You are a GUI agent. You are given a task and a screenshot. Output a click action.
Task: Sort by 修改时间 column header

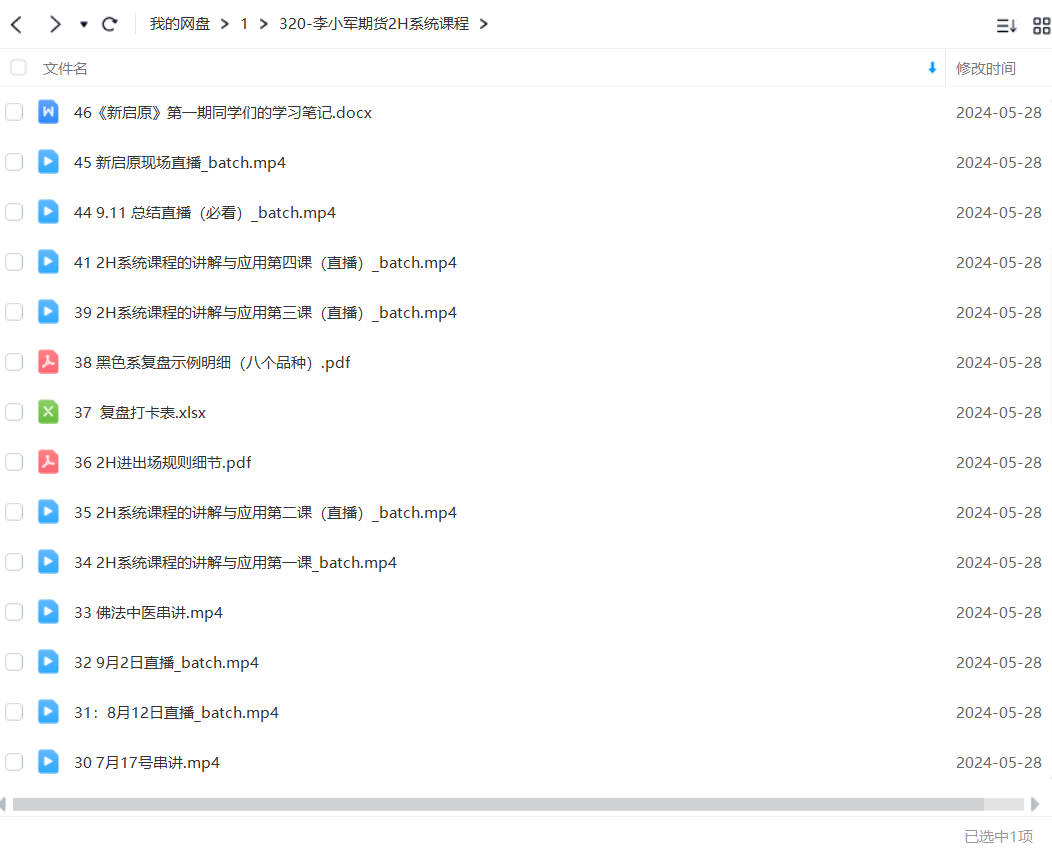pos(986,68)
